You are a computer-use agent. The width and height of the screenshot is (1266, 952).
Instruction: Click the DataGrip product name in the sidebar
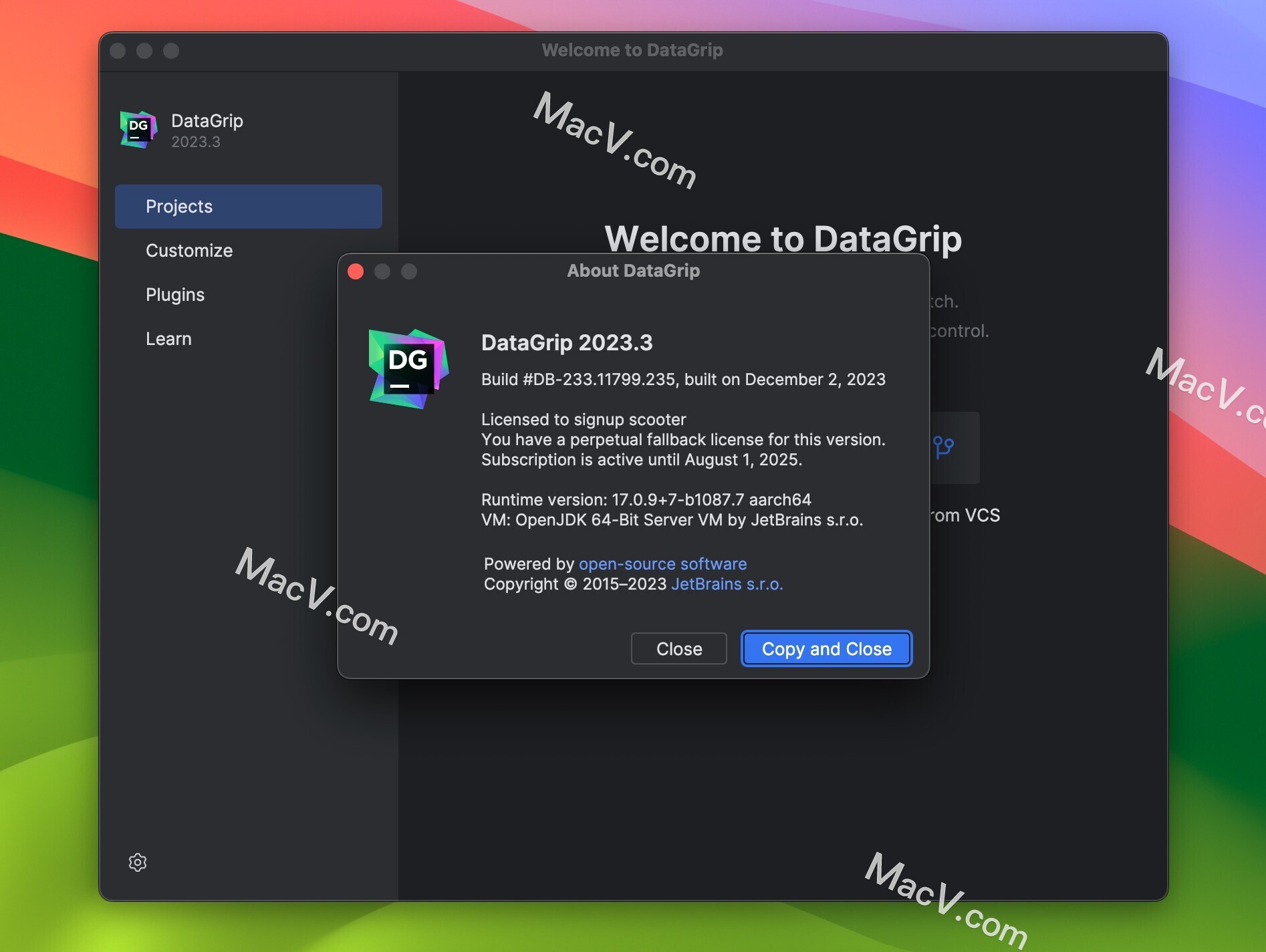click(207, 121)
